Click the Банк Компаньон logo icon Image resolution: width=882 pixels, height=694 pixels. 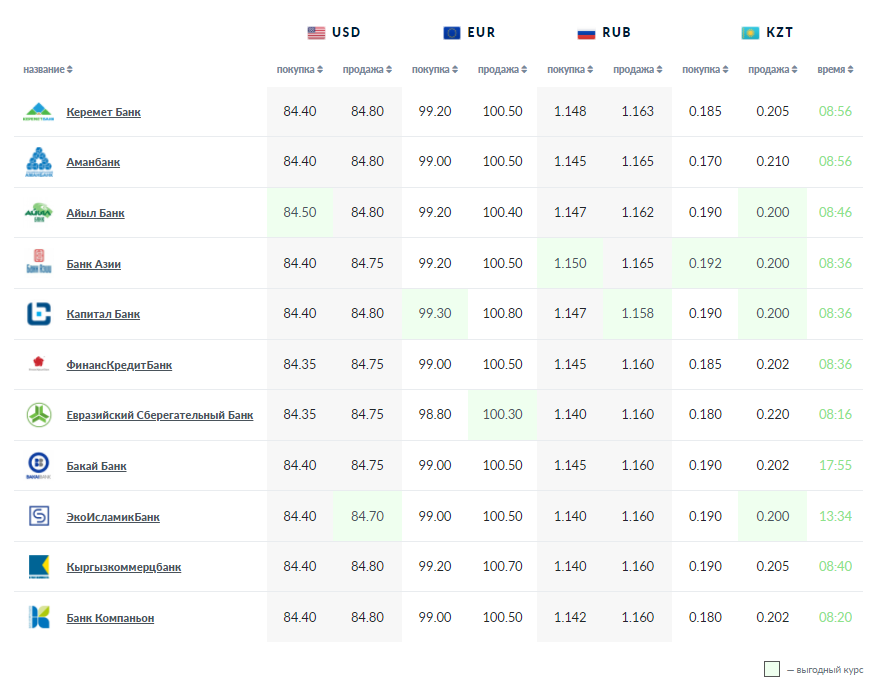click(x=39, y=618)
